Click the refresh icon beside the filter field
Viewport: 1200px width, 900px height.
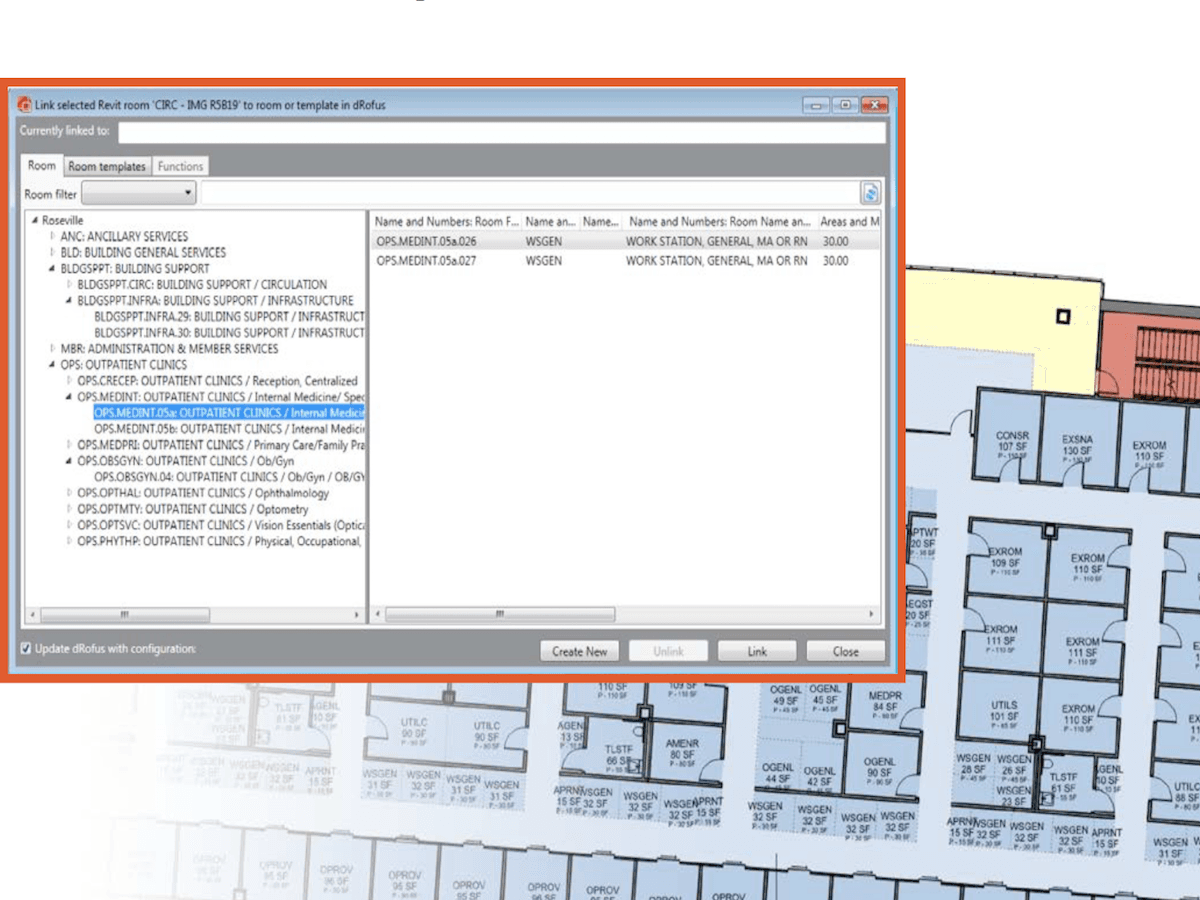pos(870,194)
